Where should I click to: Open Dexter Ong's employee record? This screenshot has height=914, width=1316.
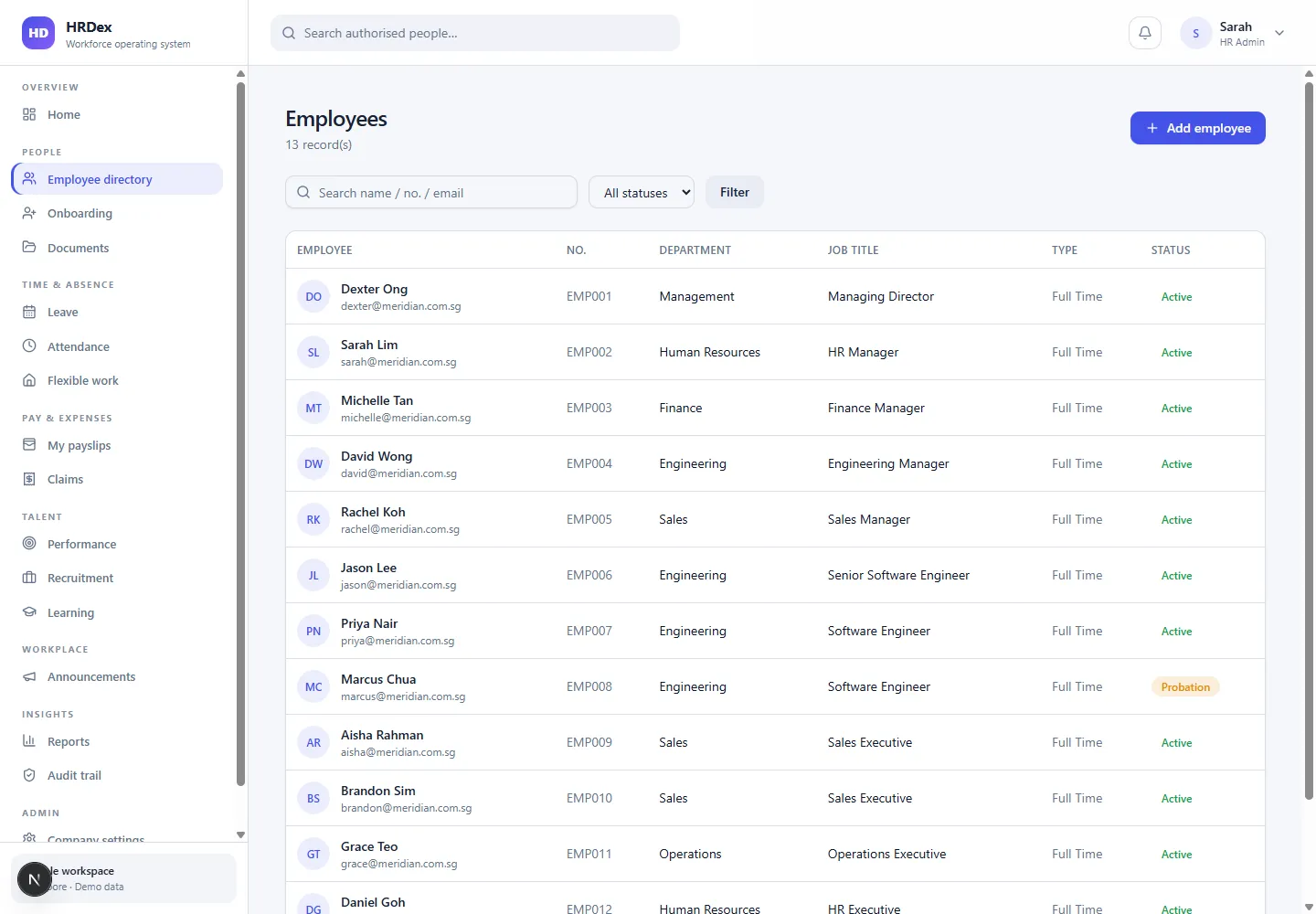click(x=775, y=296)
